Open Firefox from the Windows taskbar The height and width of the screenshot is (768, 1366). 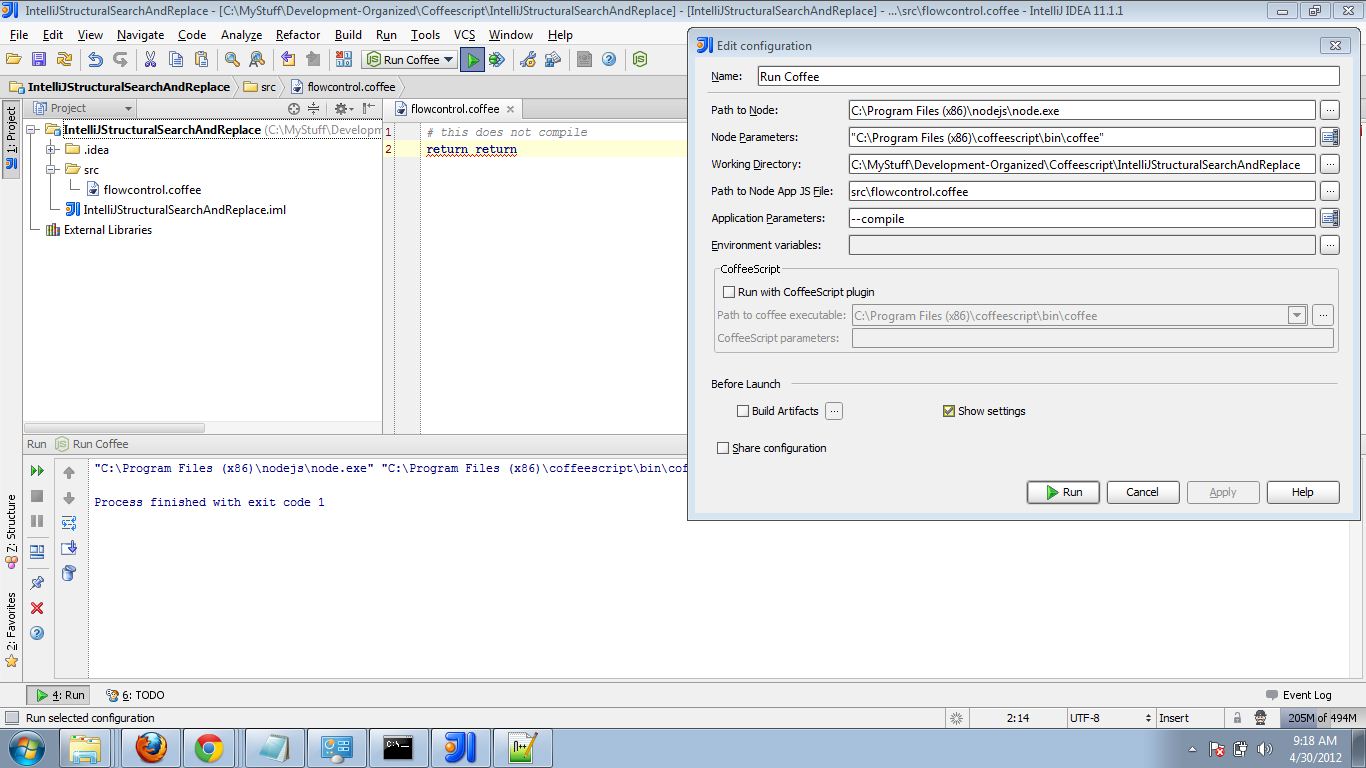point(151,747)
